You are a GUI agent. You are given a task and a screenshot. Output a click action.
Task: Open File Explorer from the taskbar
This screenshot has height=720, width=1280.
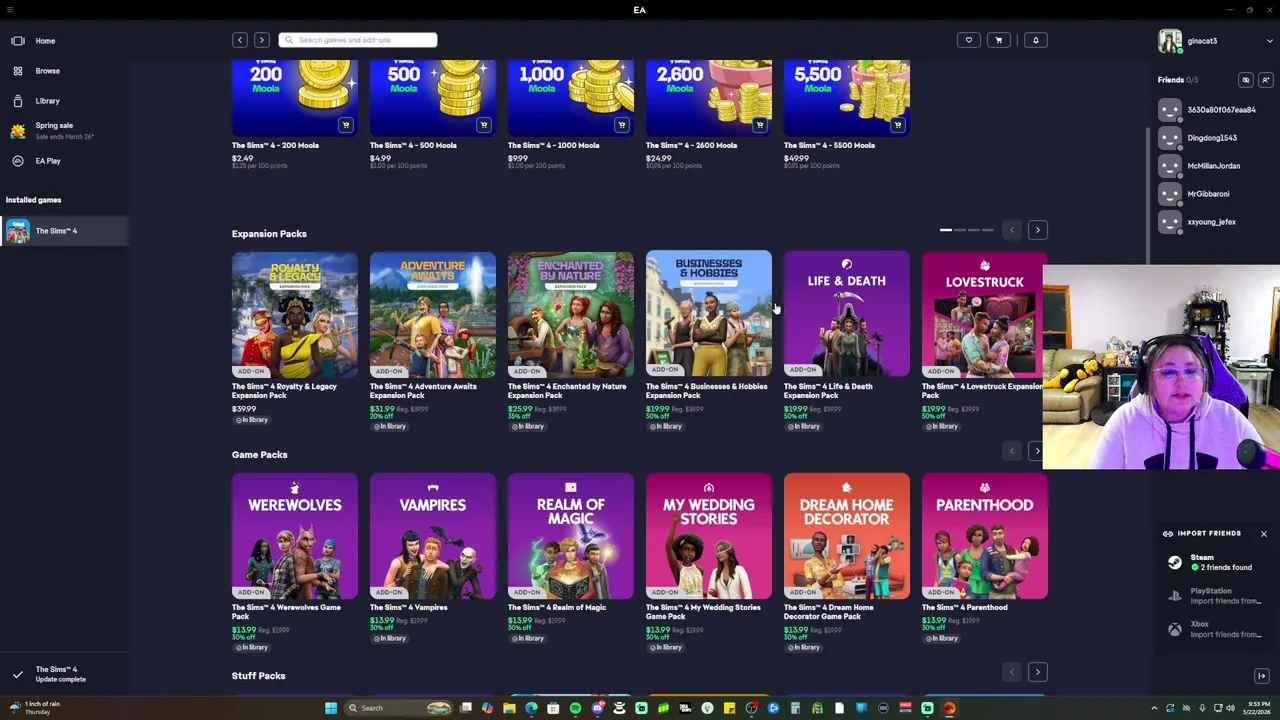point(509,708)
